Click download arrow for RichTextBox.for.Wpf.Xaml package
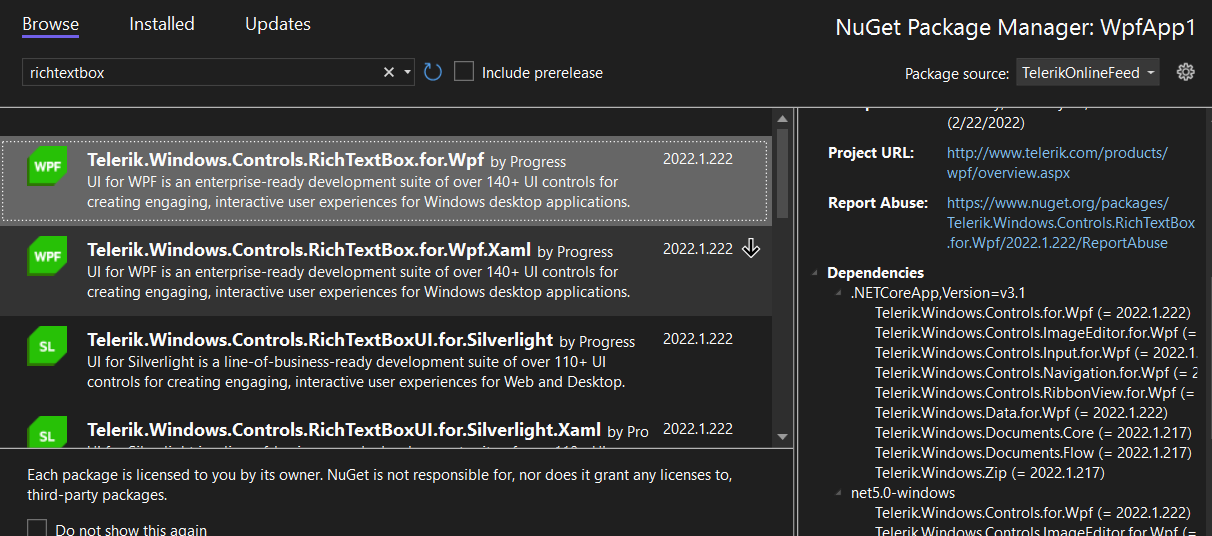The width and height of the screenshot is (1212, 536). click(x=751, y=249)
